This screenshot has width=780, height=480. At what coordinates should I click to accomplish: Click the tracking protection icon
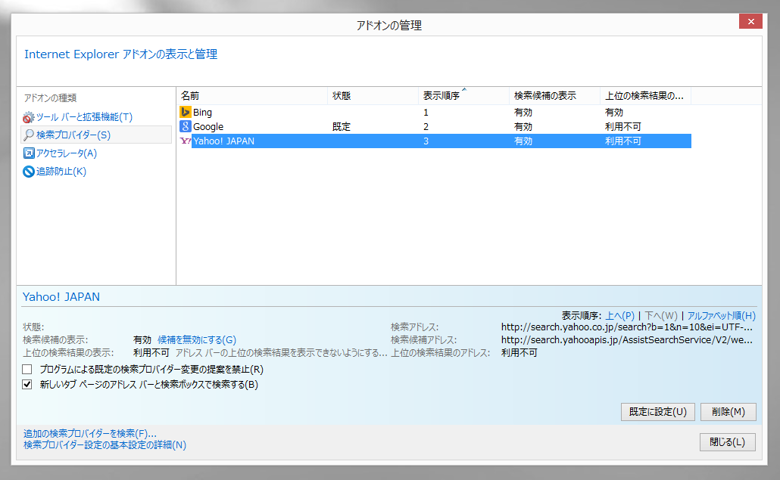(x=28, y=172)
